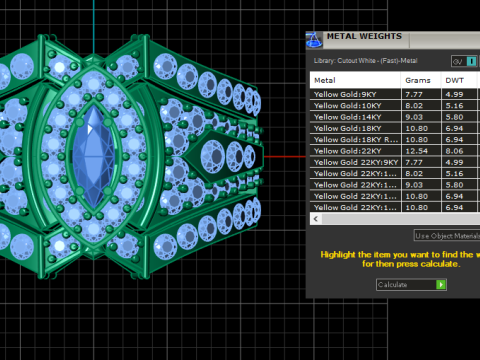Click 7.77 grams in Yellow Gold 22KY:9KY row
The width and height of the screenshot is (480, 360).
[414, 162]
